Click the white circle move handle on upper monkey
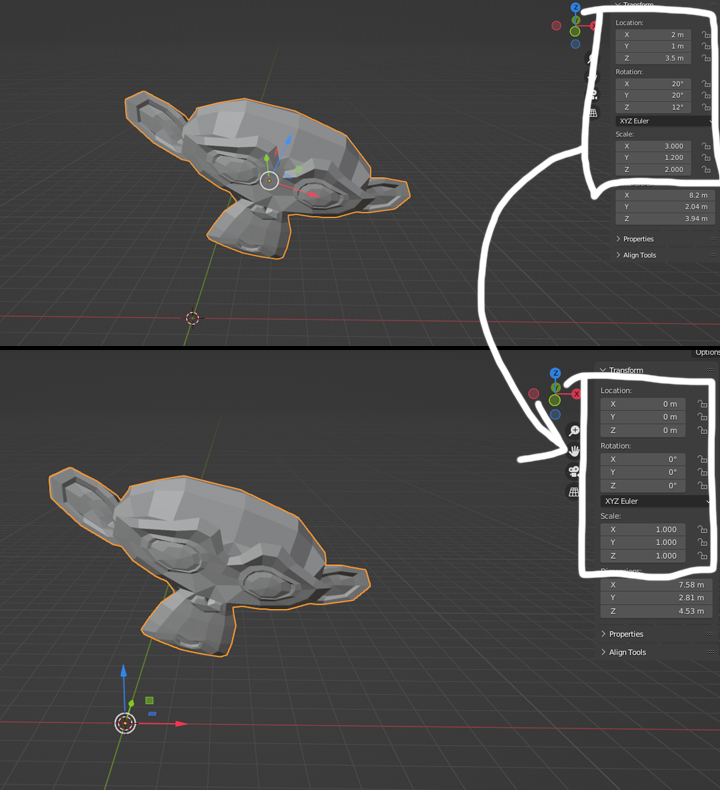 270,180
